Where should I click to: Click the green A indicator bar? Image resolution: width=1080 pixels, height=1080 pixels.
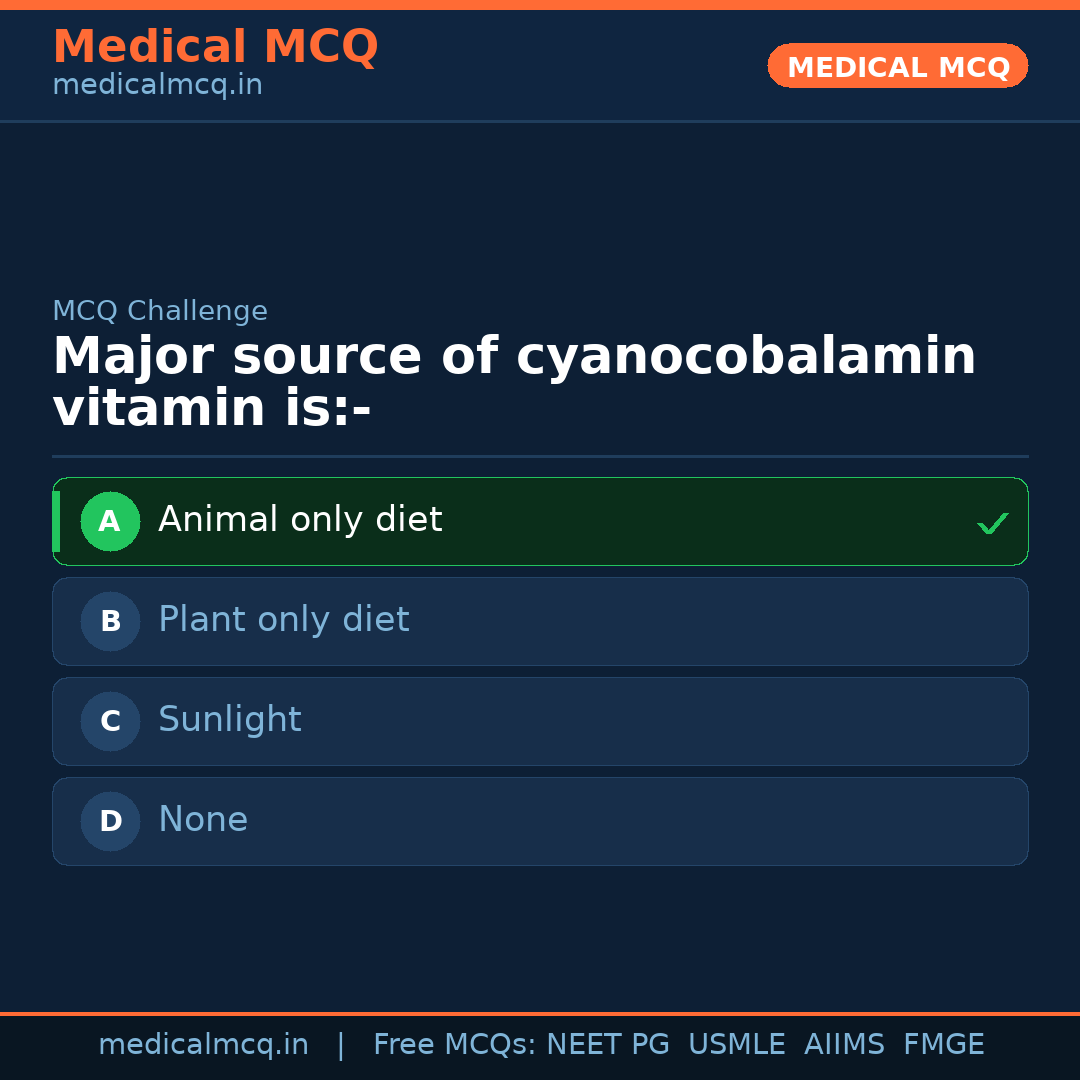click(x=57, y=521)
